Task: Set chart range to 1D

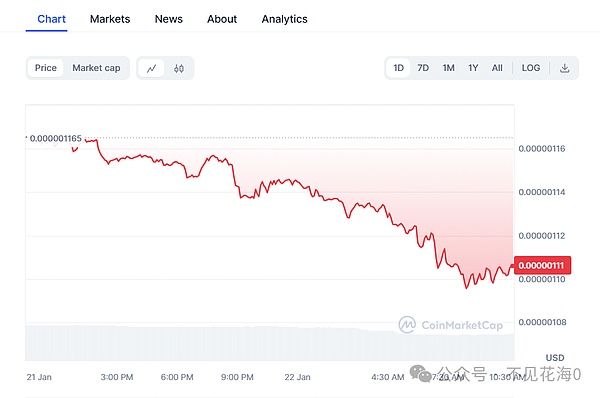Action: [398, 68]
